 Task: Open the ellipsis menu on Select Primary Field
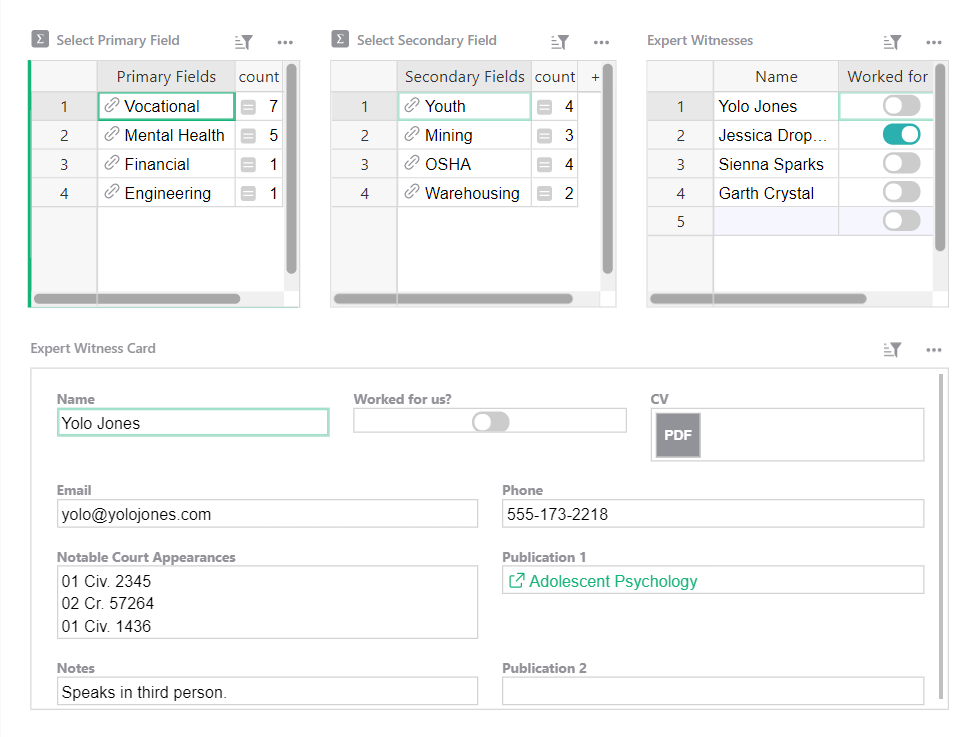pos(285,41)
